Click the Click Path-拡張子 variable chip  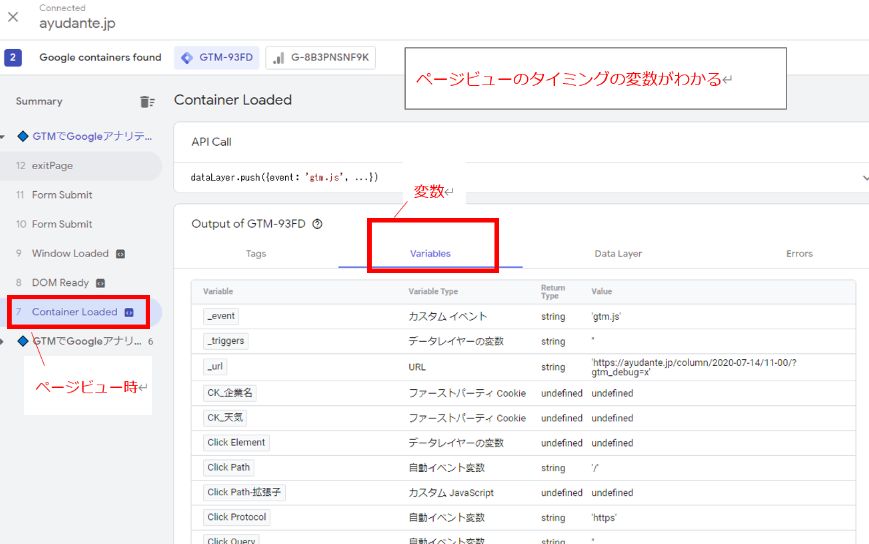pos(244,492)
